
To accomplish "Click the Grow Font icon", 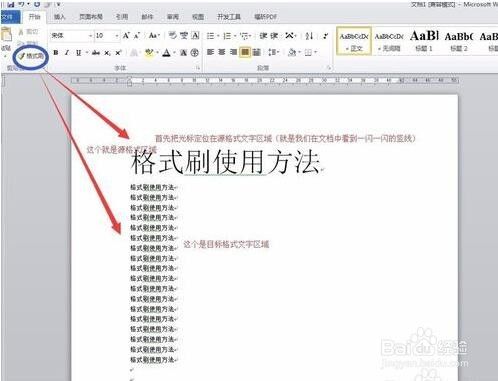I will pos(126,36).
